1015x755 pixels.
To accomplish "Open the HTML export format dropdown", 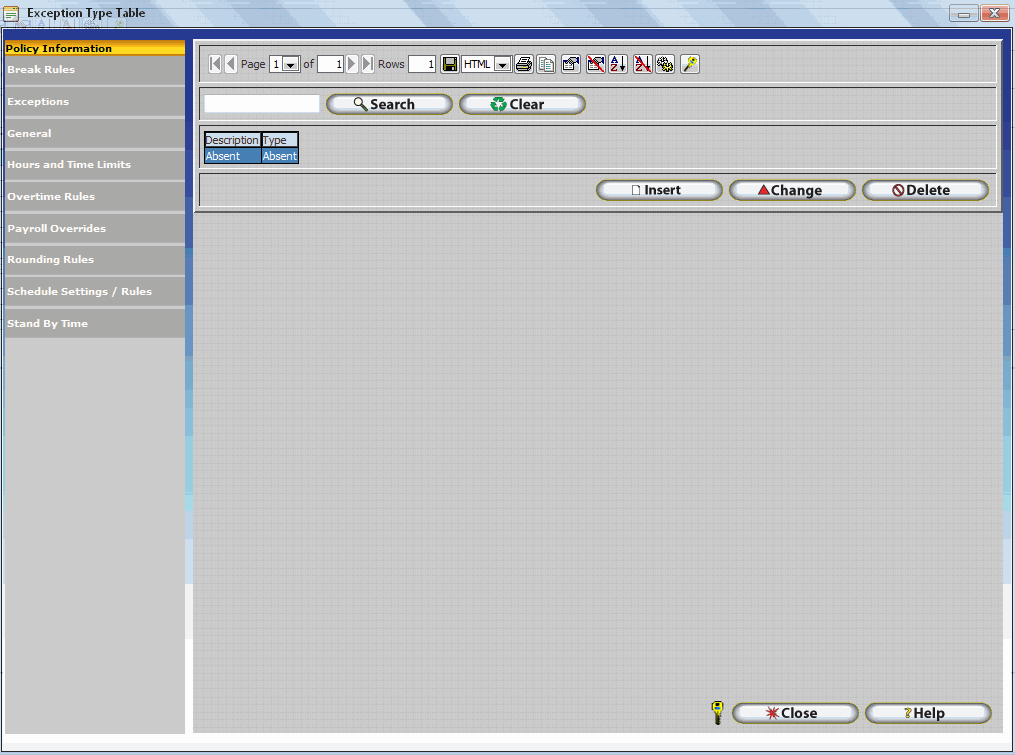I will point(502,65).
